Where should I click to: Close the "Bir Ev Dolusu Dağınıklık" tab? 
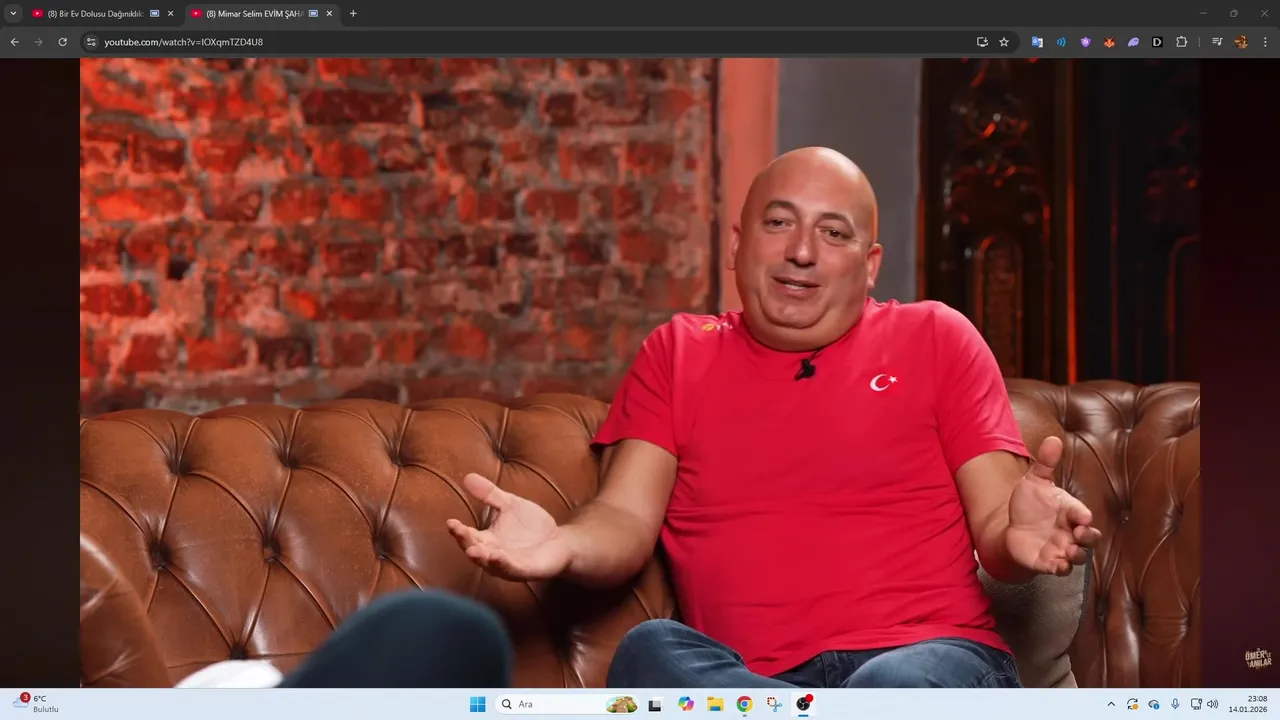(x=170, y=14)
